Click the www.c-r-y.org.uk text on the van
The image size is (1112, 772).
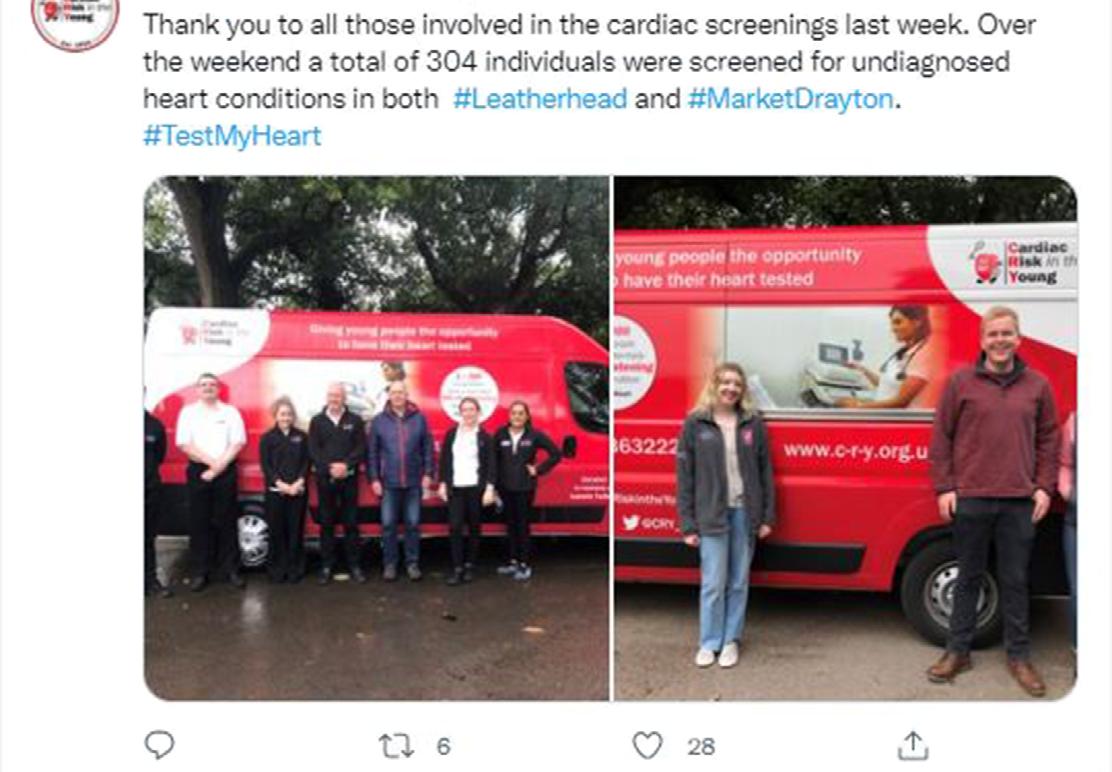coord(855,450)
